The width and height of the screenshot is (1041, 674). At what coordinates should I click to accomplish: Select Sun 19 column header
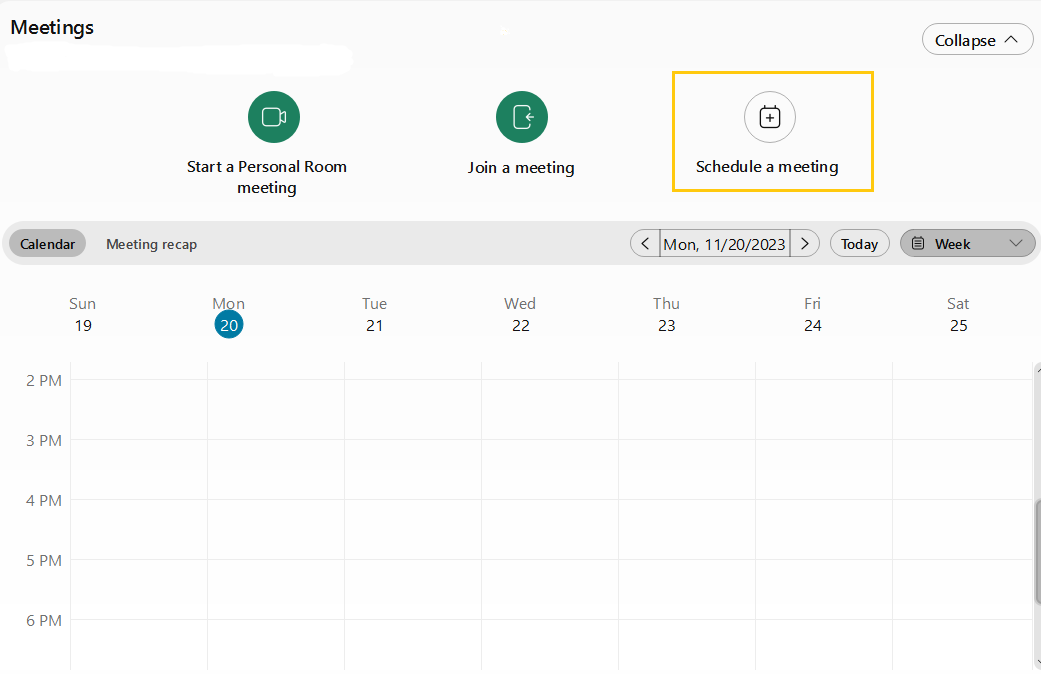[x=83, y=314]
